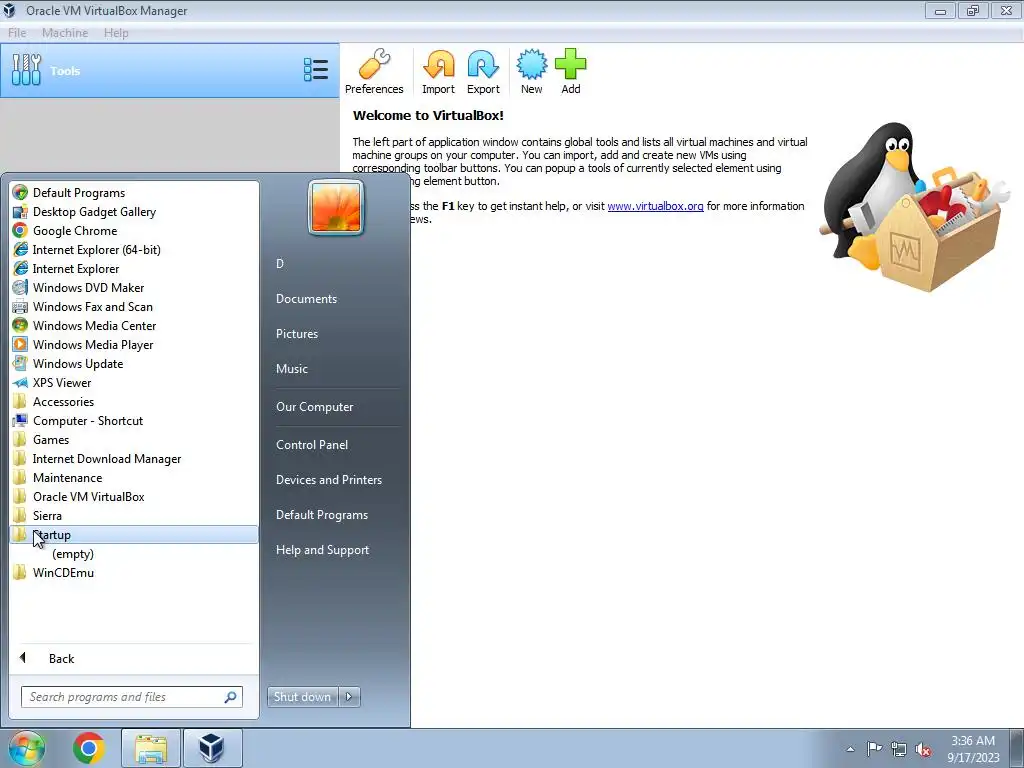1024x768 pixels.
Task: Click the Shut down button
Action: (303, 697)
